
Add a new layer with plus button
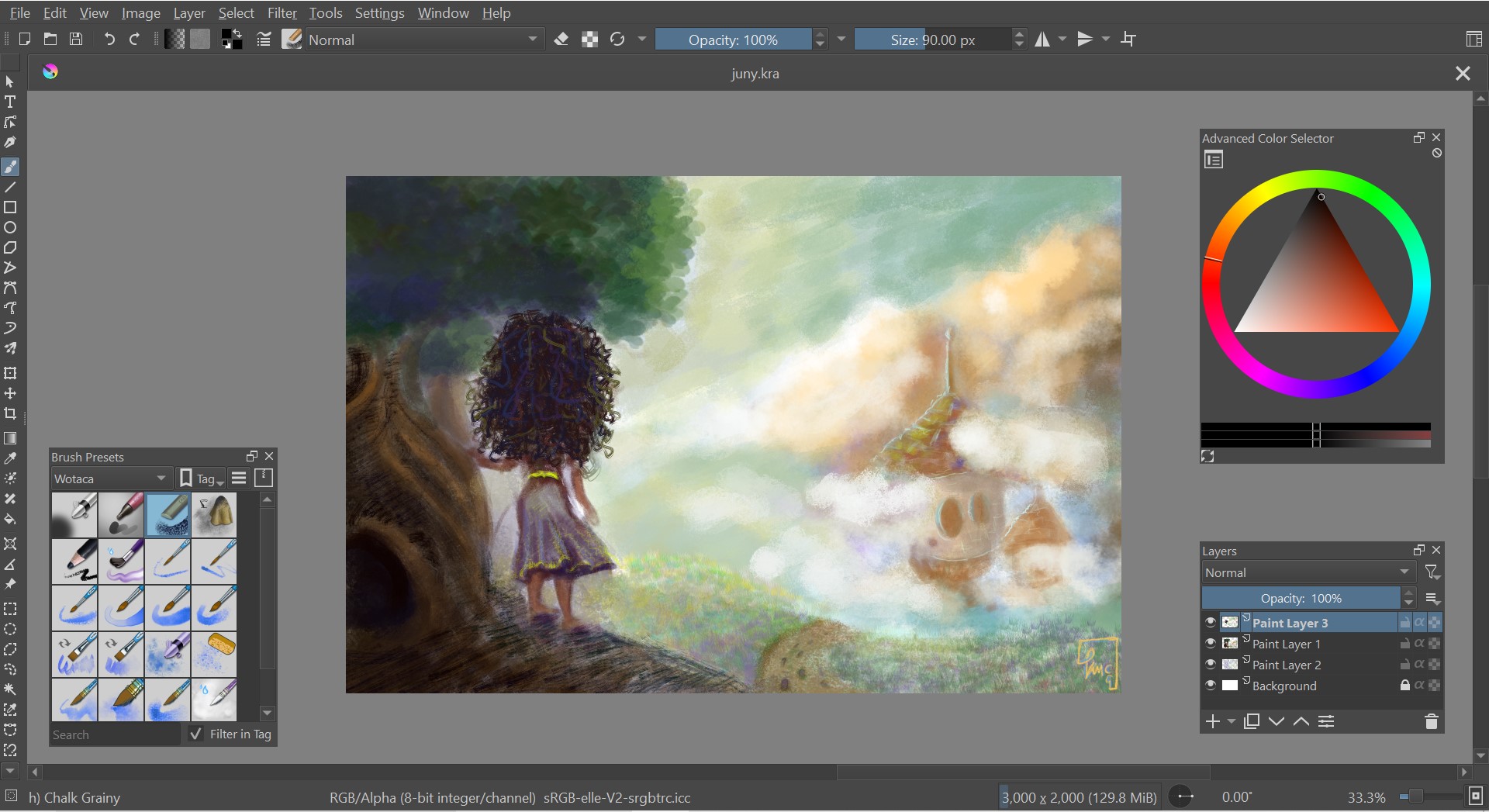[x=1213, y=721]
